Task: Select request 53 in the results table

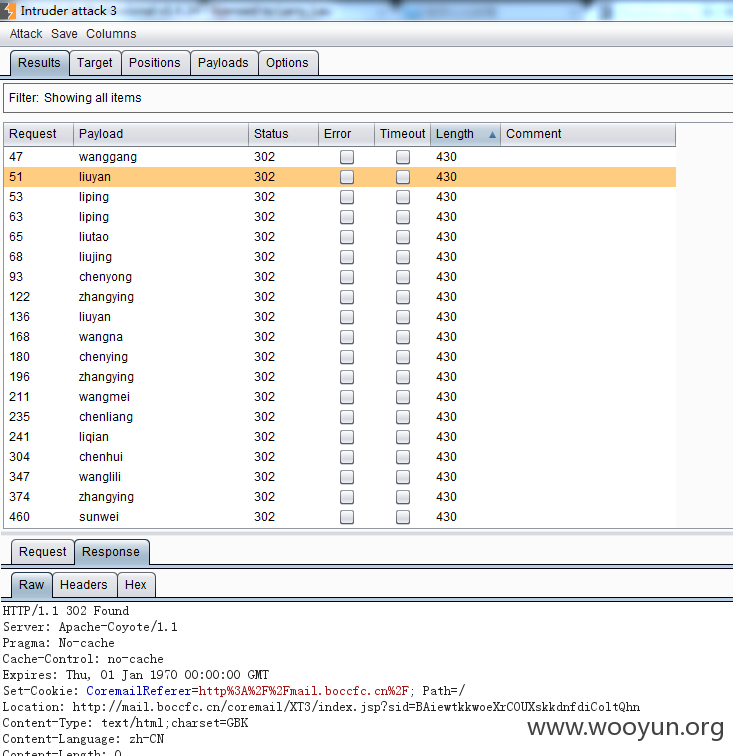Action: point(340,197)
